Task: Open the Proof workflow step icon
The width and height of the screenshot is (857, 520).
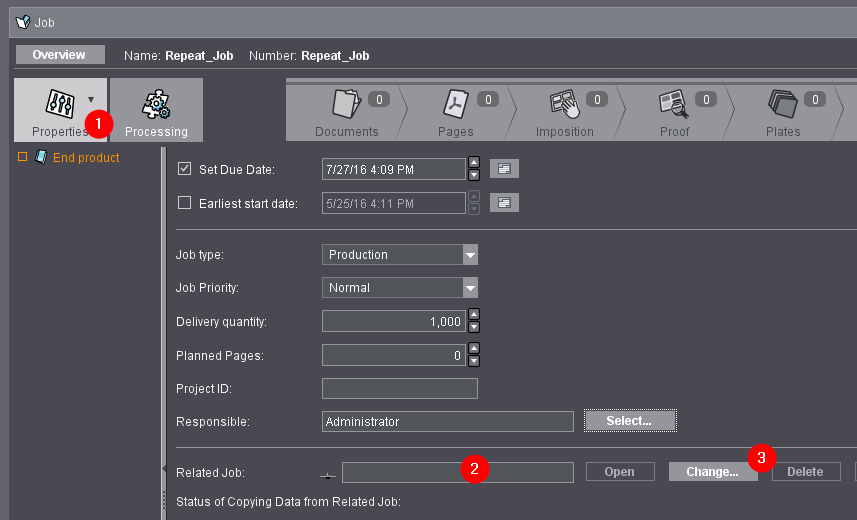Action: click(x=672, y=104)
